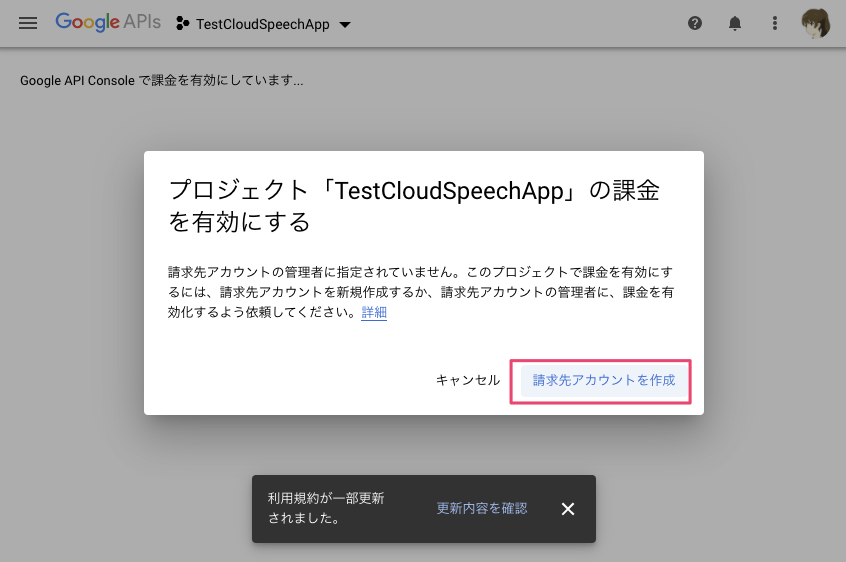The height and width of the screenshot is (562, 846).
Task: Open the three-dot more options menu
Action: pos(775,23)
